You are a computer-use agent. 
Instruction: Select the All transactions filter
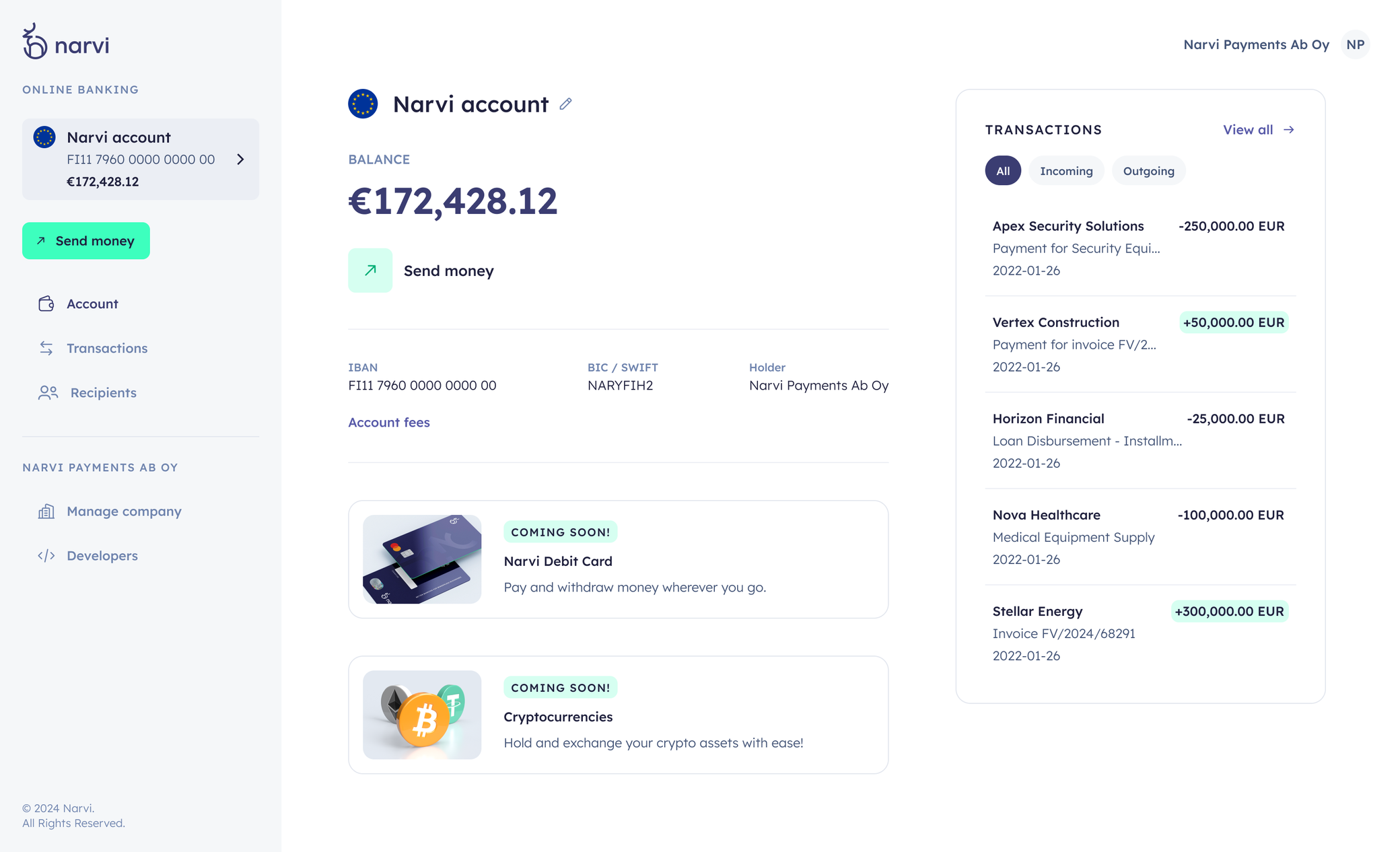[1002, 171]
